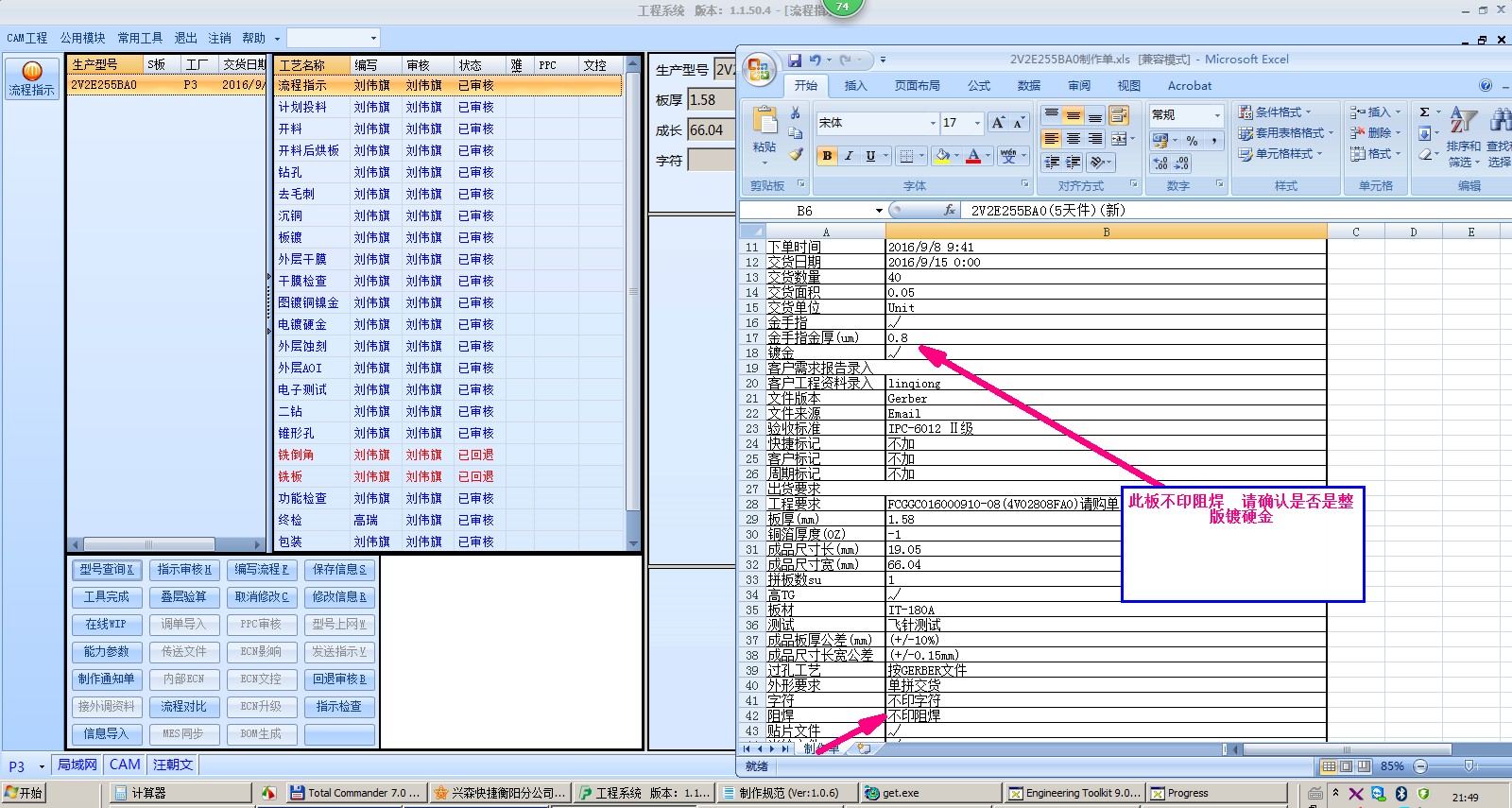
Task: Click the text Orientation icon
Action: point(1096,163)
